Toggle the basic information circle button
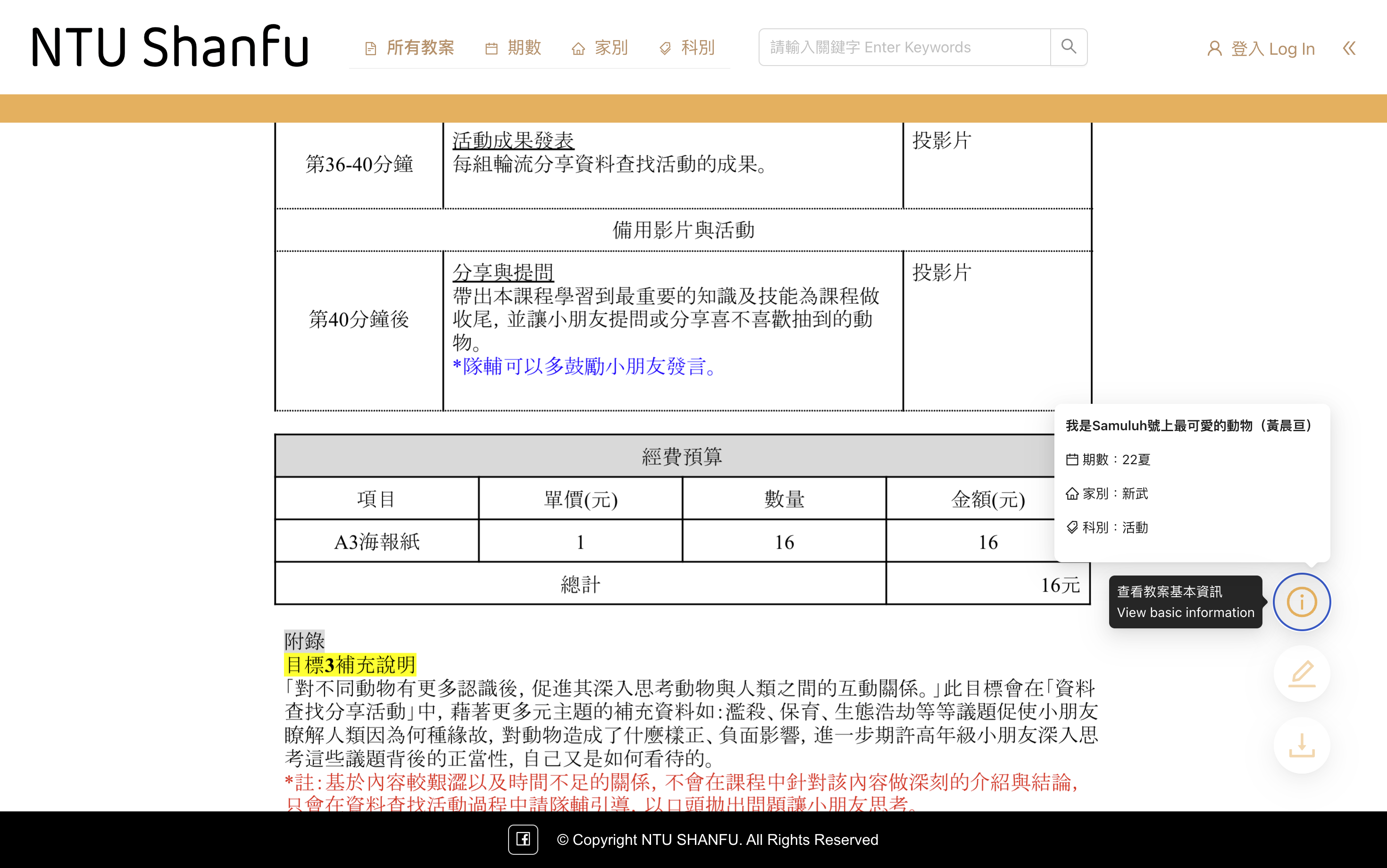Screen dimensions: 1387x868 tap(1302, 601)
